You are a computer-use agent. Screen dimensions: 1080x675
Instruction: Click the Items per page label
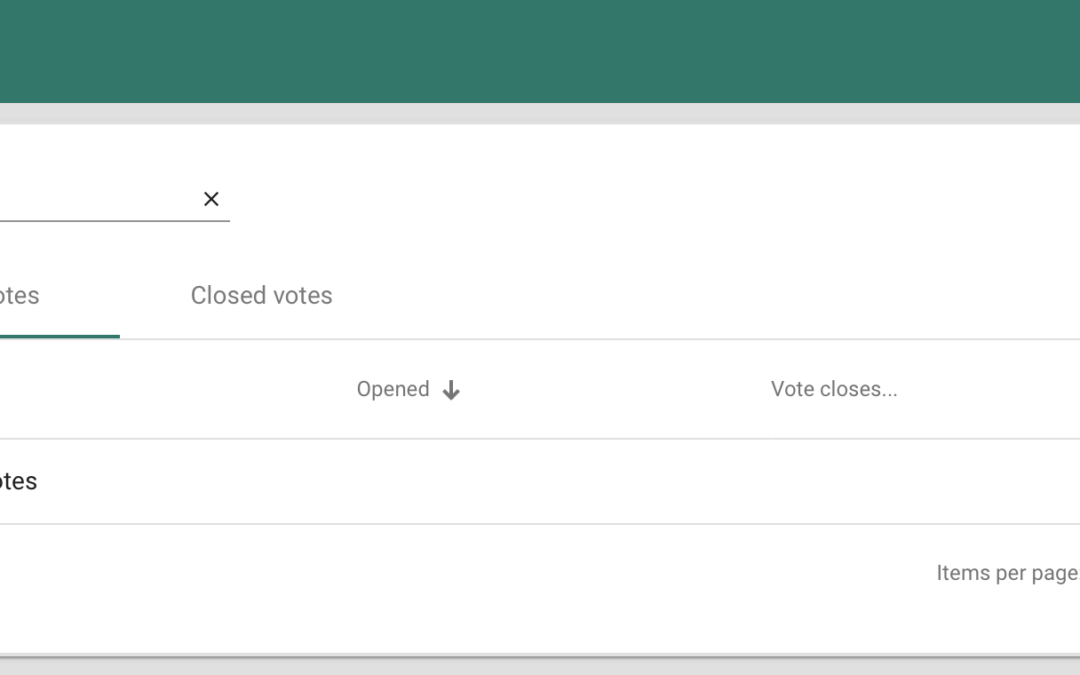tap(1007, 573)
